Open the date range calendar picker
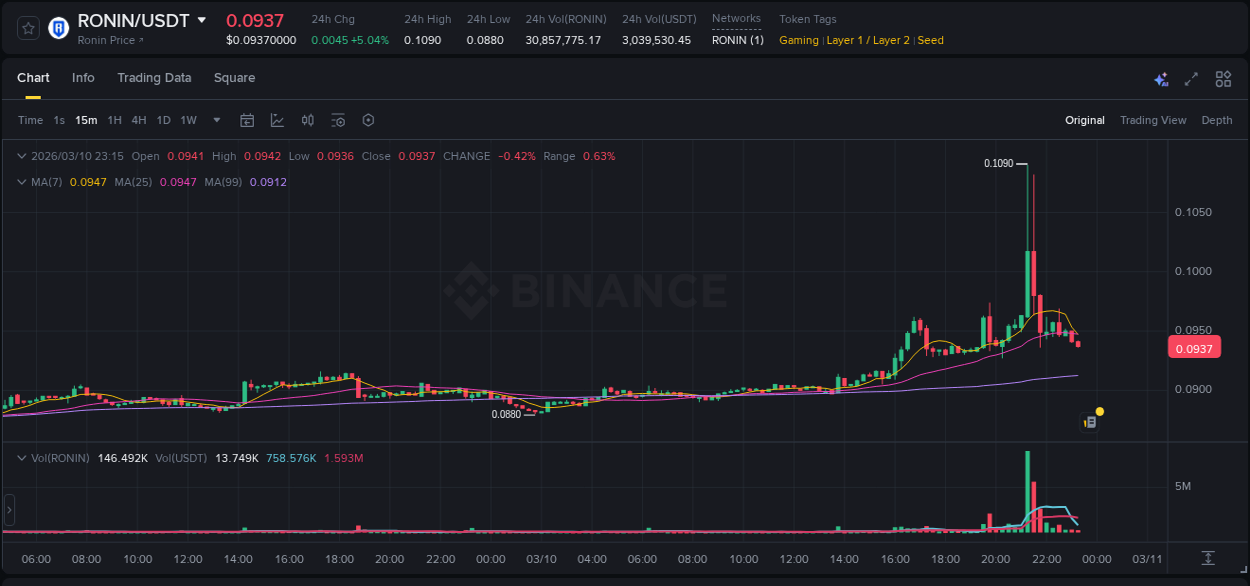1250x586 pixels. click(x=247, y=120)
